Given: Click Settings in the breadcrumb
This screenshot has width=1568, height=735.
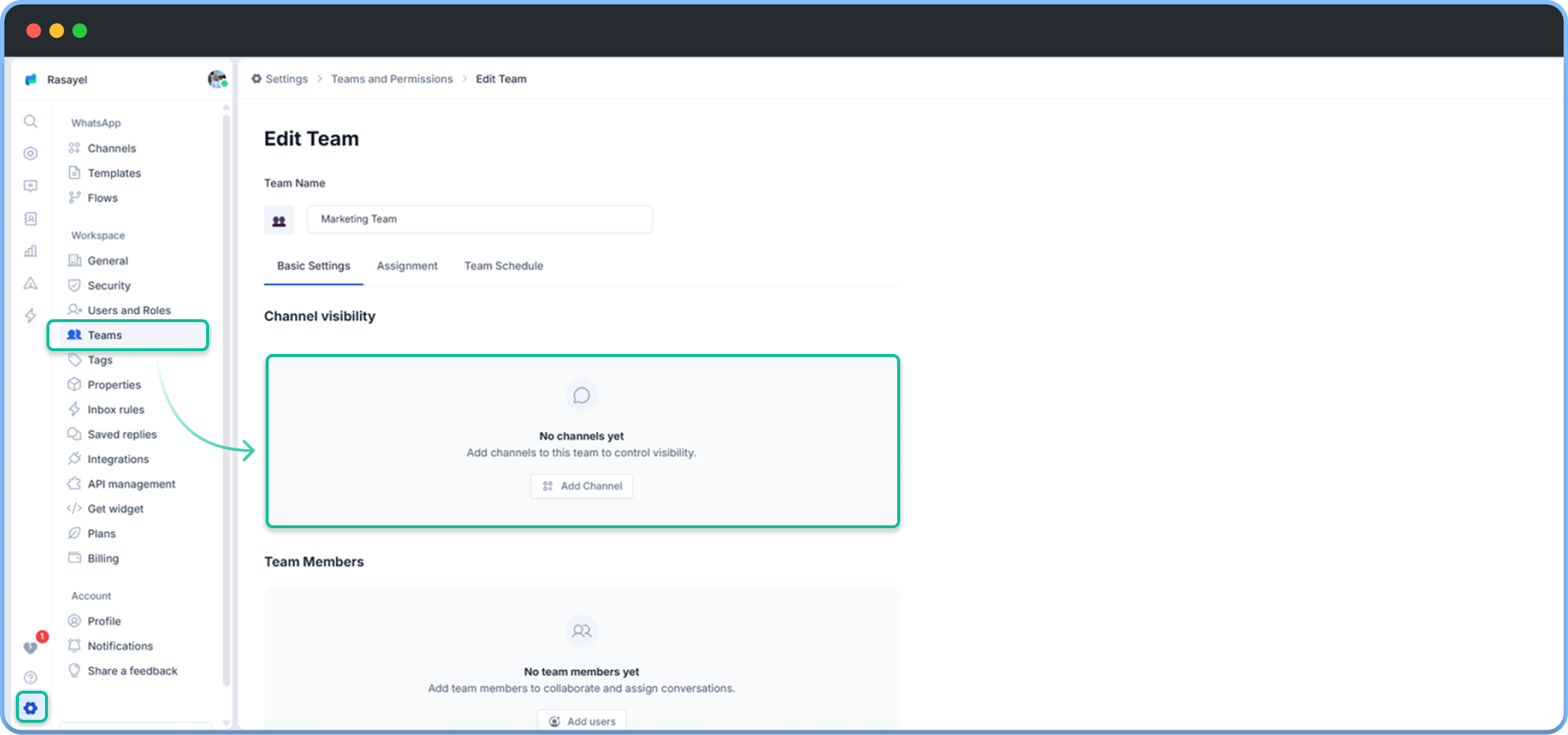Looking at the screenshot, I should pos(280,79).
